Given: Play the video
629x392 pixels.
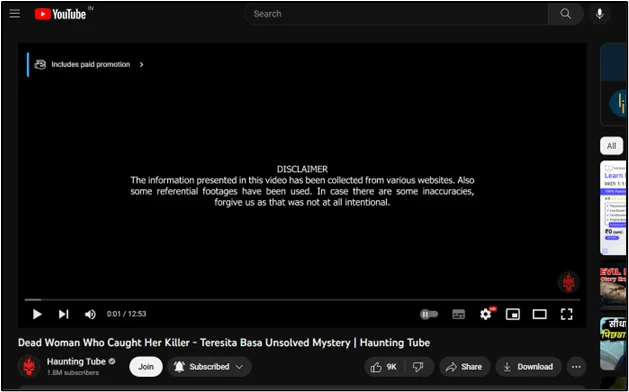Looking at the screenshot, I should tap(37, 314).
